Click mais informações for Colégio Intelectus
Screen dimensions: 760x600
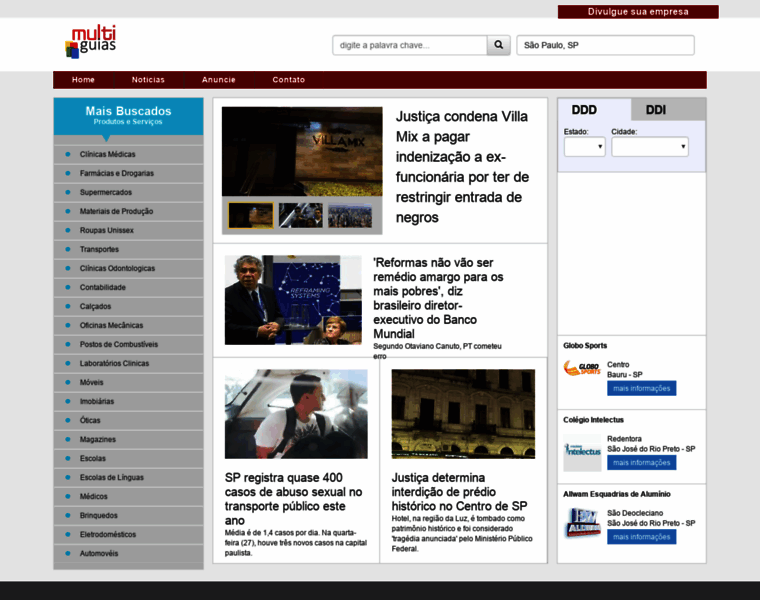point(641,462)
